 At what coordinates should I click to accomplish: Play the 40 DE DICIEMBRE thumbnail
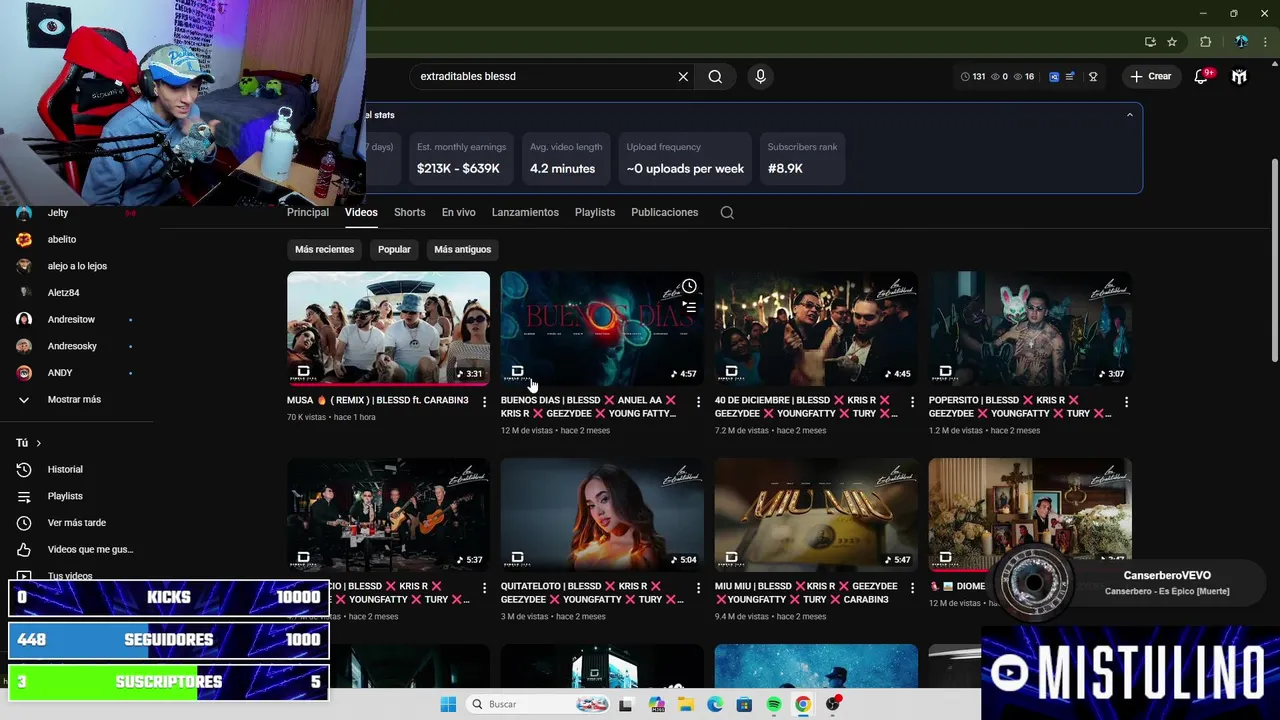[x=816, y=328]
